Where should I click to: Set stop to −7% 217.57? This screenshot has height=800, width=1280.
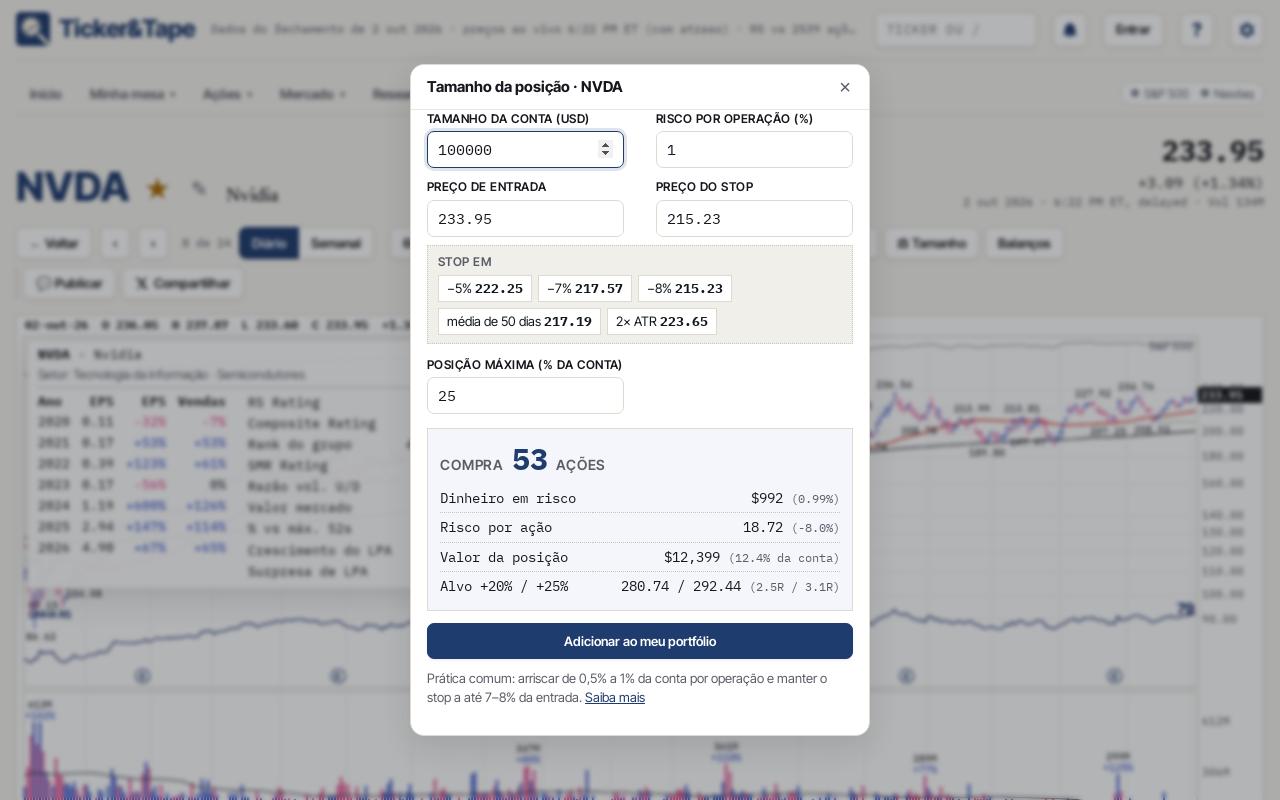[x=585, y=289]
